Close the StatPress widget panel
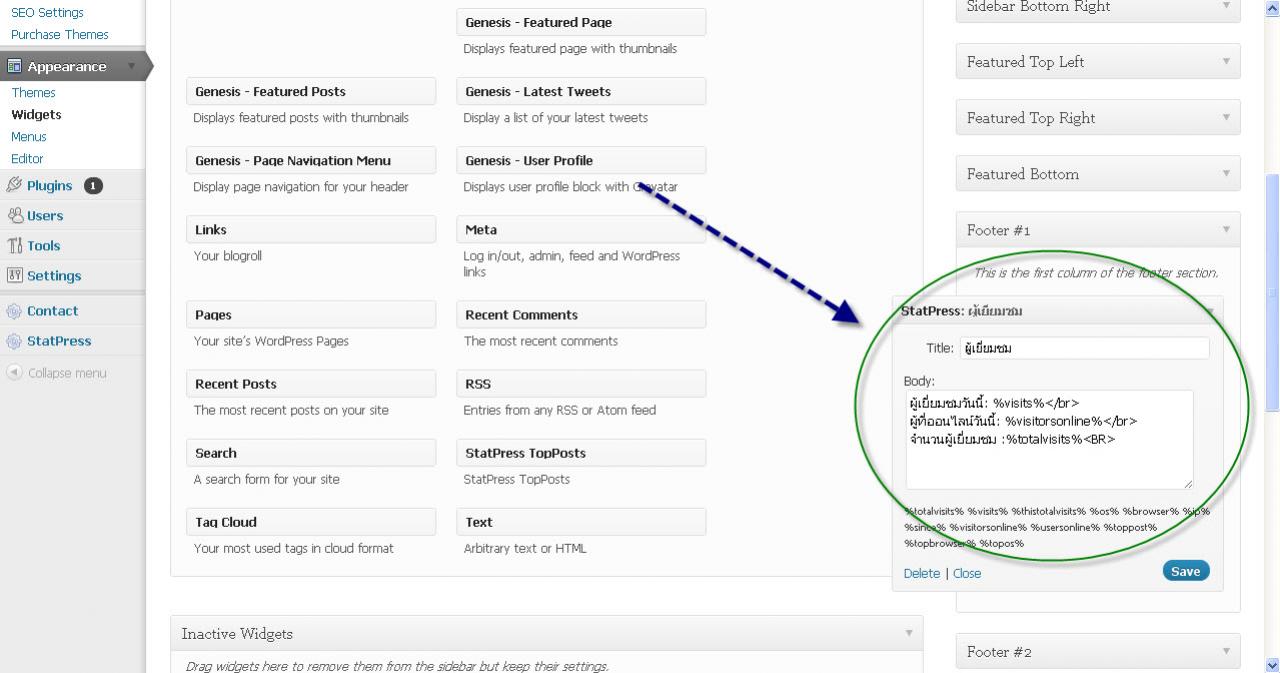This screenshot has width=1280, height=673. (x=967, y=573)
